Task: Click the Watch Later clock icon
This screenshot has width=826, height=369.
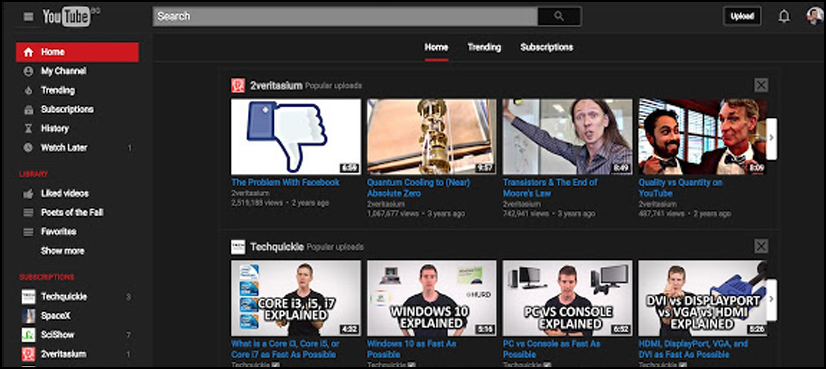Action: coord(28,148)
